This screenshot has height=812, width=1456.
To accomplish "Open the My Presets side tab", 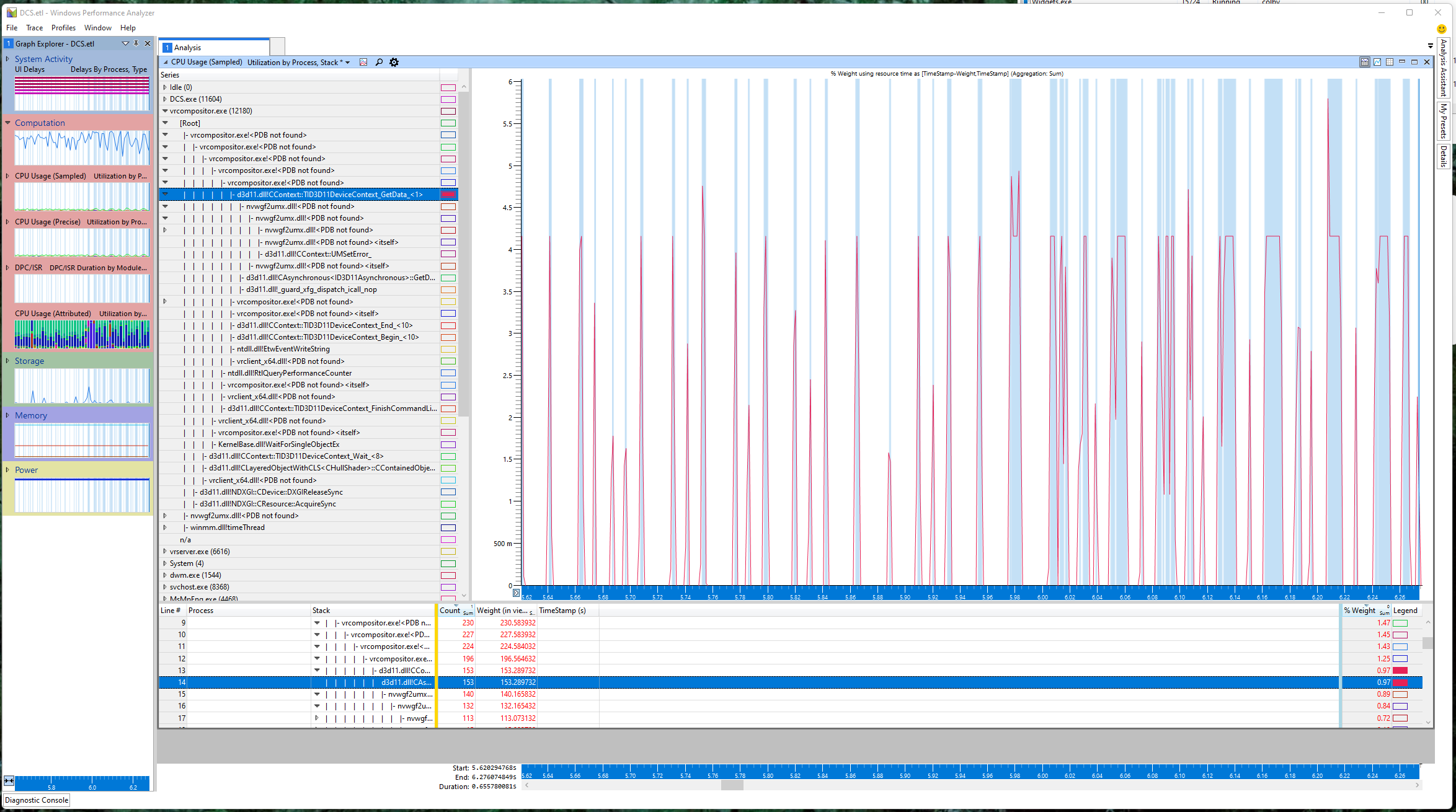I will pyautogui.click(x=1444, y=121).
